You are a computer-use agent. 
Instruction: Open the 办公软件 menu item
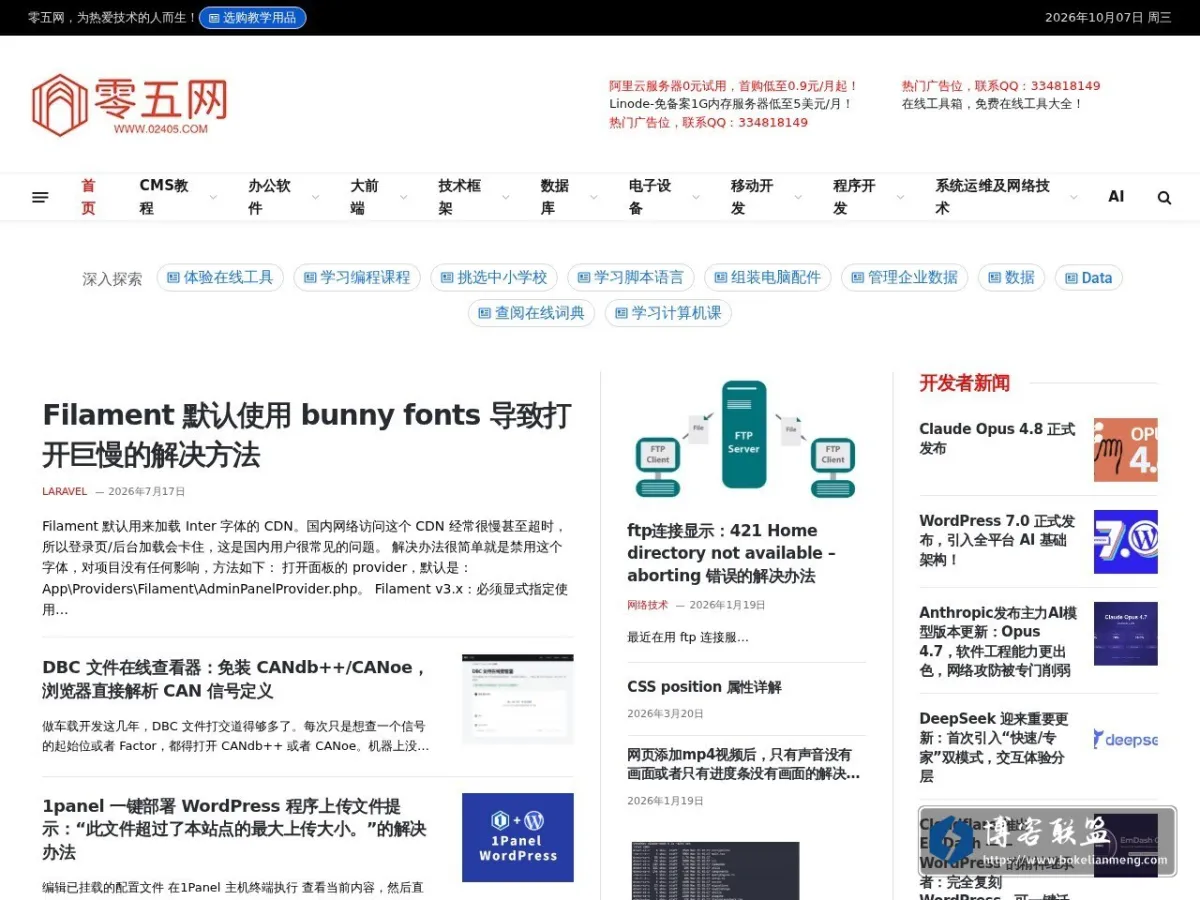269,197
